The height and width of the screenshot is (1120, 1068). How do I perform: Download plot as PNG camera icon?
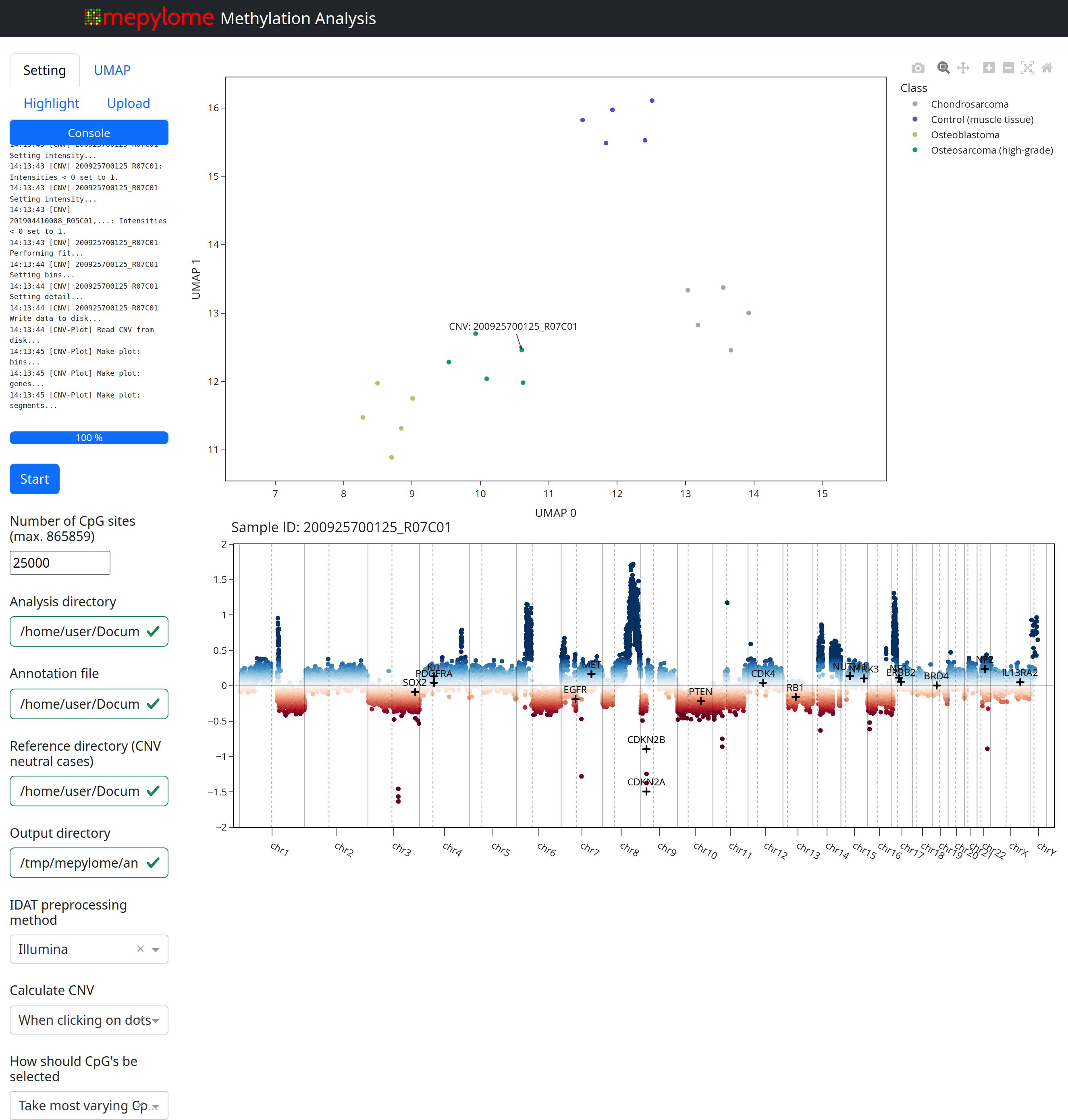(918, 68)
